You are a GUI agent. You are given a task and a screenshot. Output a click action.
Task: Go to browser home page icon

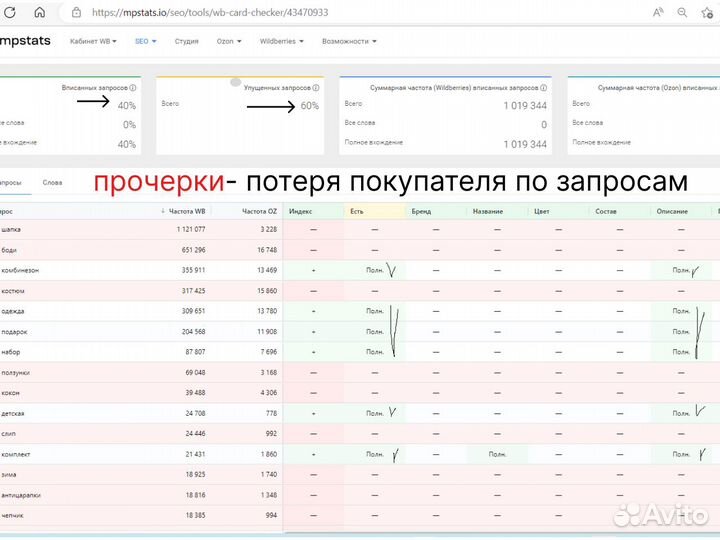[40, 12]
